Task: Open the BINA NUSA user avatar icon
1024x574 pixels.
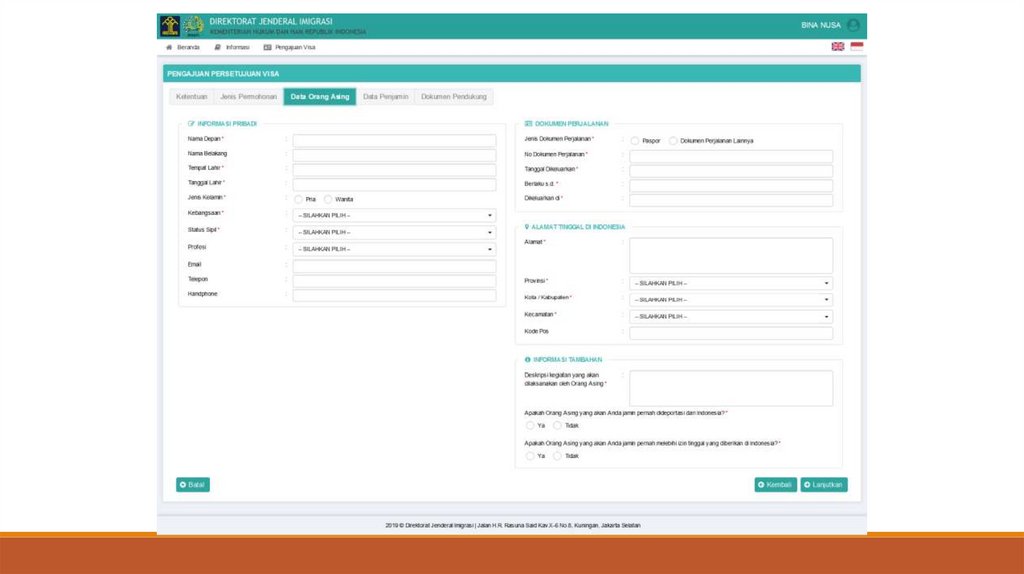Action: coord(853,25)
